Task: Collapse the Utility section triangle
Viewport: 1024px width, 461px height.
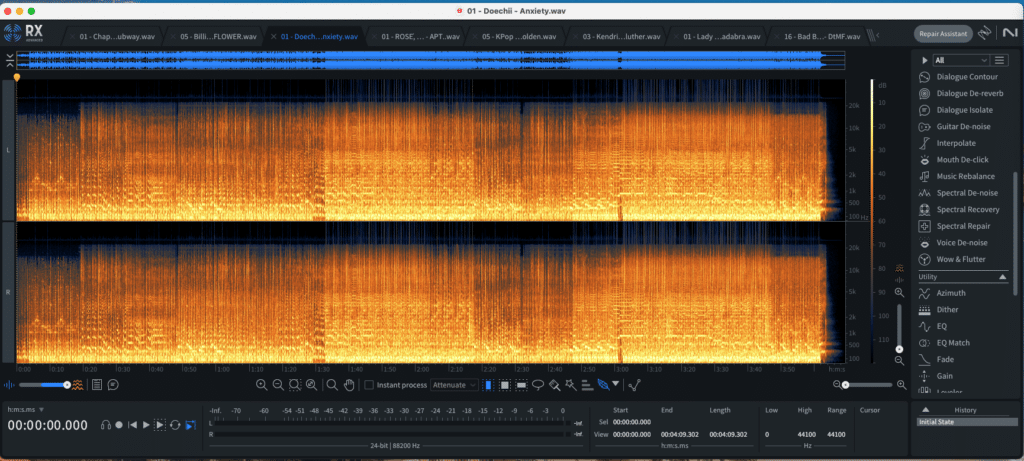Action: click(1003, 277)
